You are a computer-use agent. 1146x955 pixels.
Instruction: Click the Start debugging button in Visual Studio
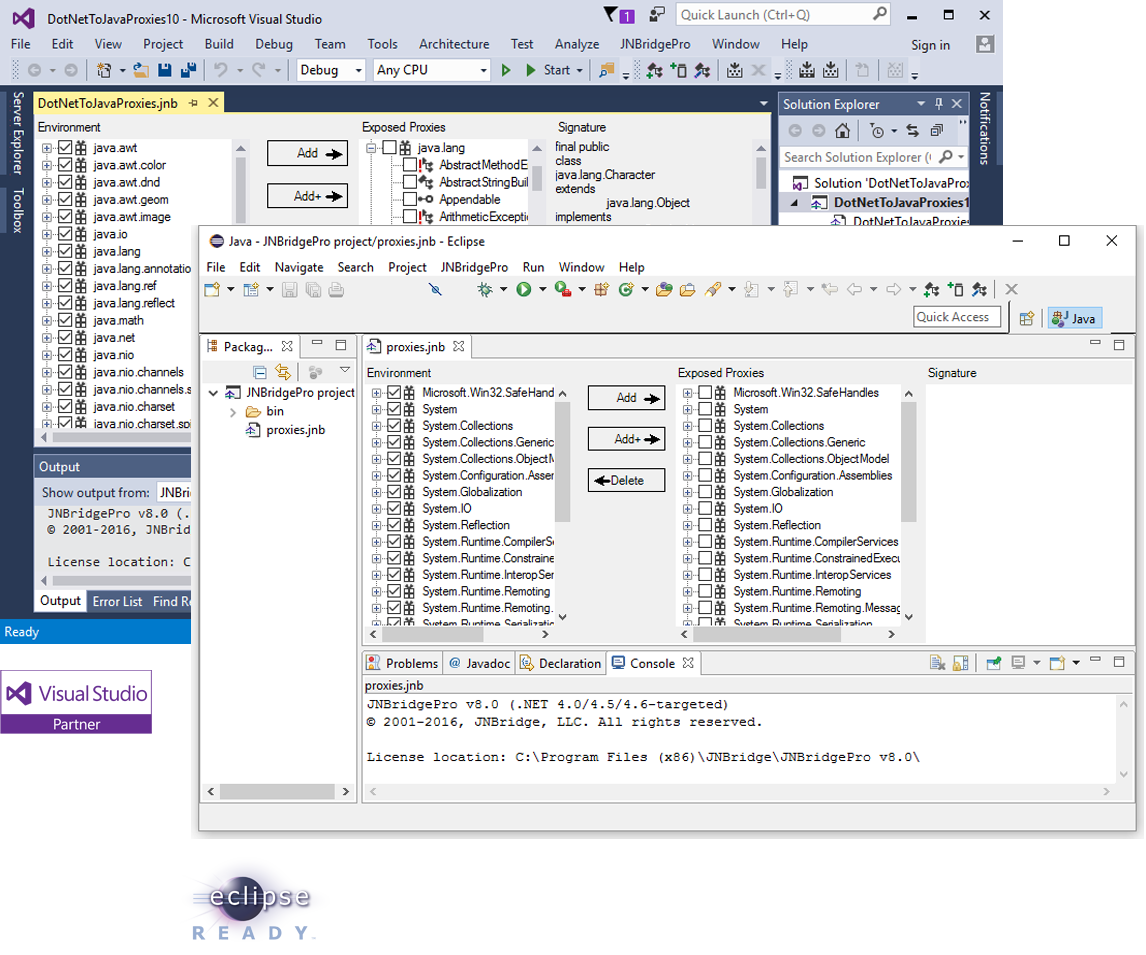coord(554,70)
